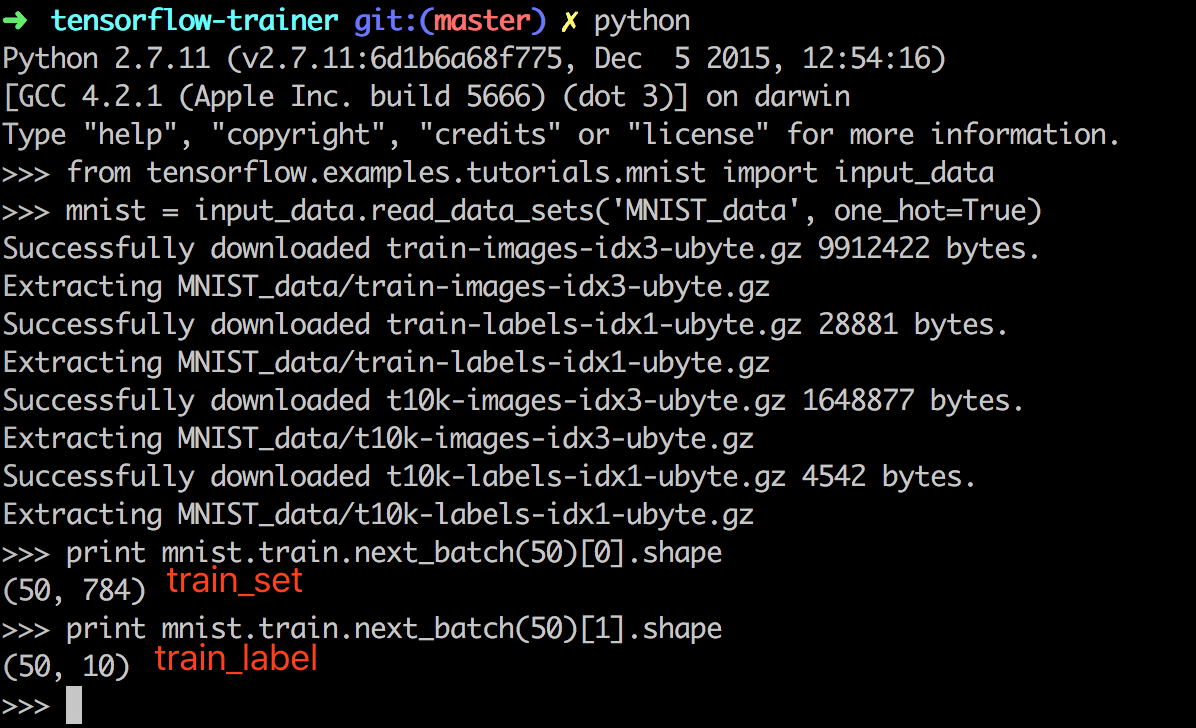Click the "12:54:16" build time
The height and width of the screenshot is (728, 1196).
(866, 59)
